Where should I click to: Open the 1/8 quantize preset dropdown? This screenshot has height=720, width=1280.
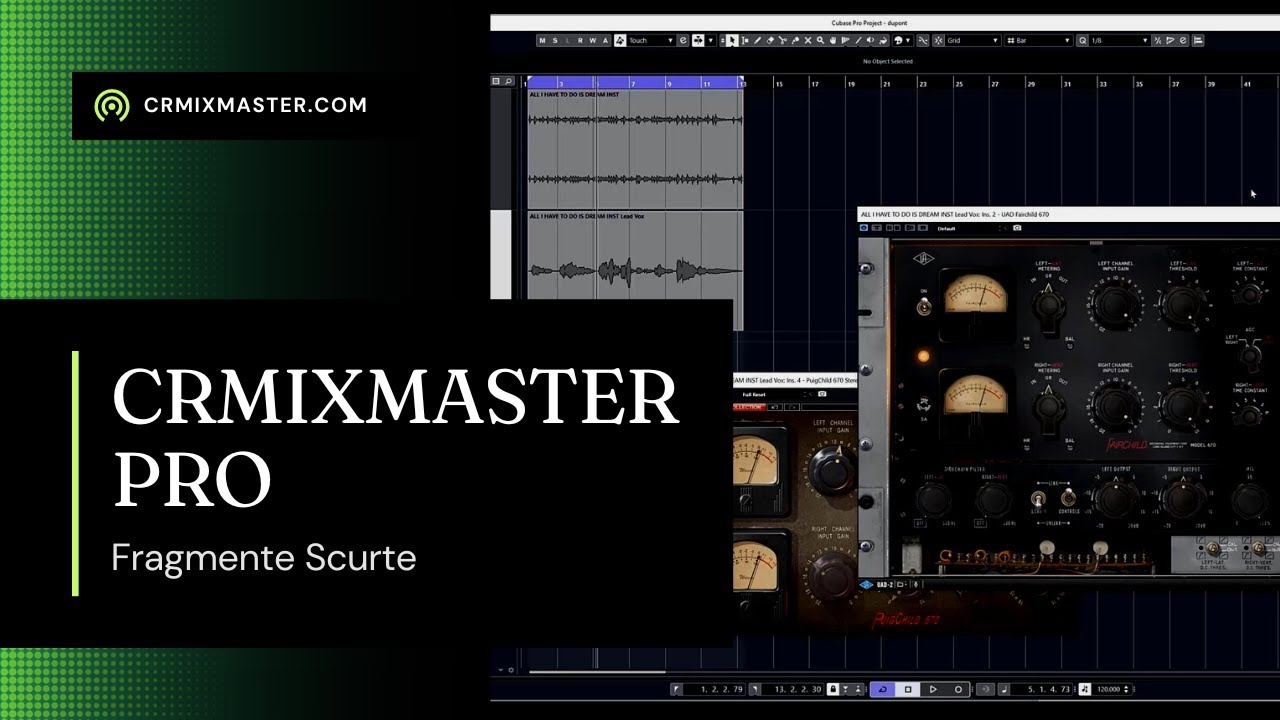[1120, 40]
